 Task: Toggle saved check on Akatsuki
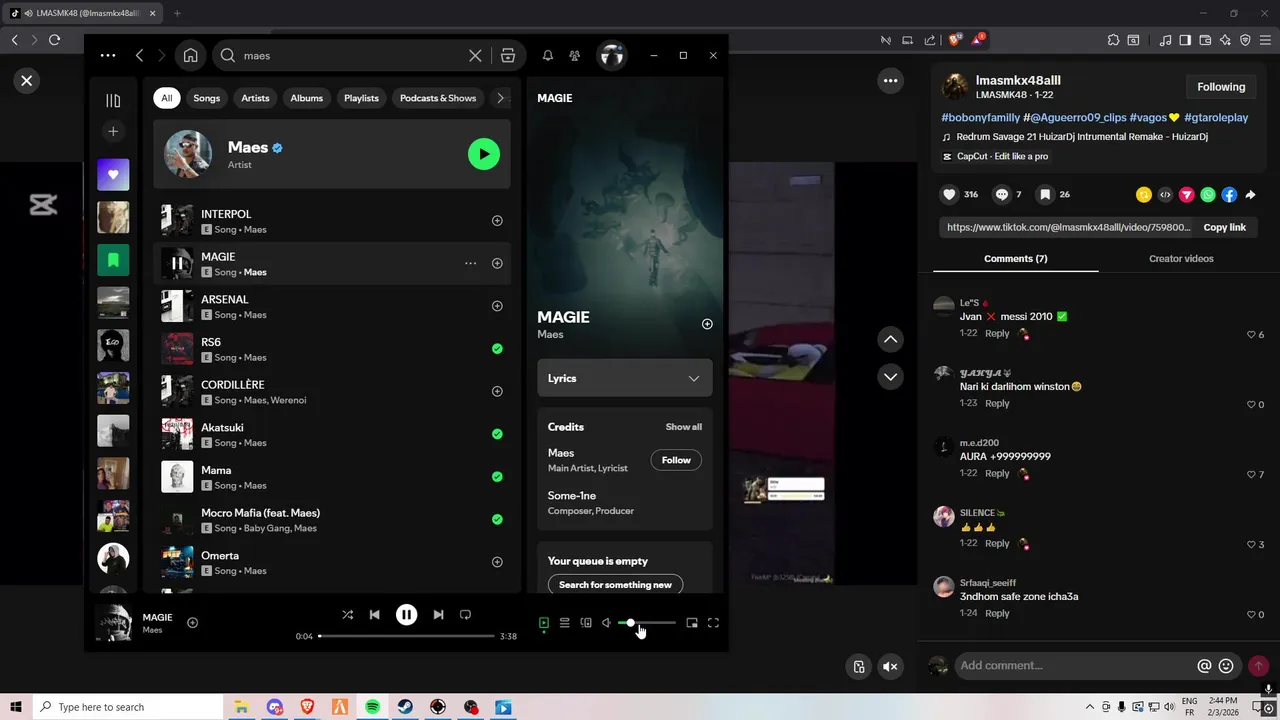click(x=497, y=434)
